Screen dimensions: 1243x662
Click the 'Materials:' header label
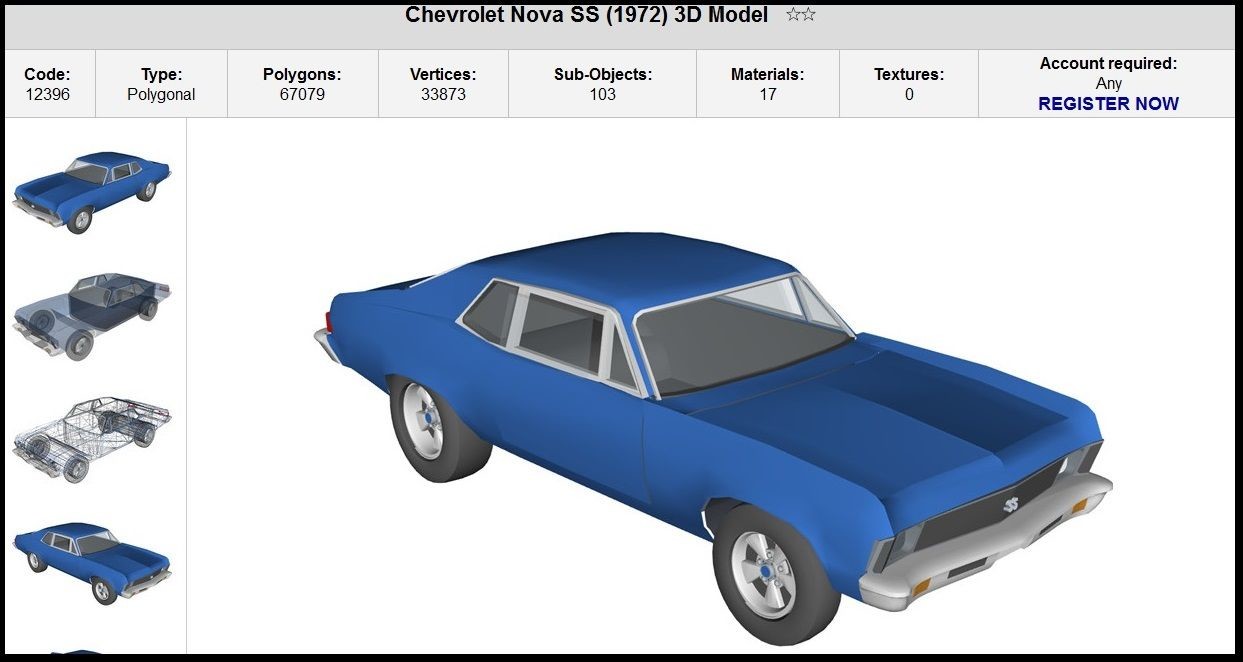click(x=768, y=74)
